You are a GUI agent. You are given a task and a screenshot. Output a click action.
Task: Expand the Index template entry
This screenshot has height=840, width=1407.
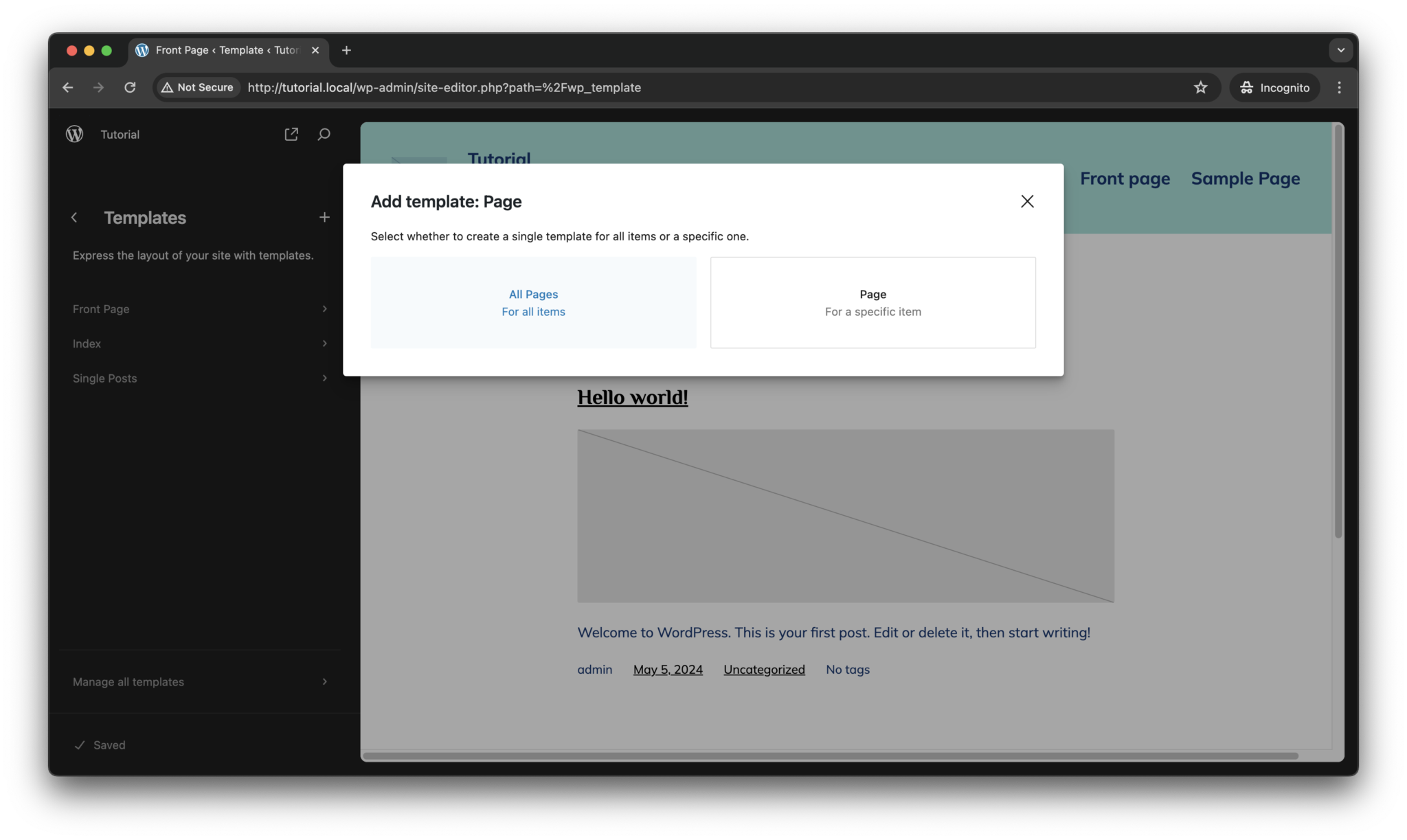[199, 343]
